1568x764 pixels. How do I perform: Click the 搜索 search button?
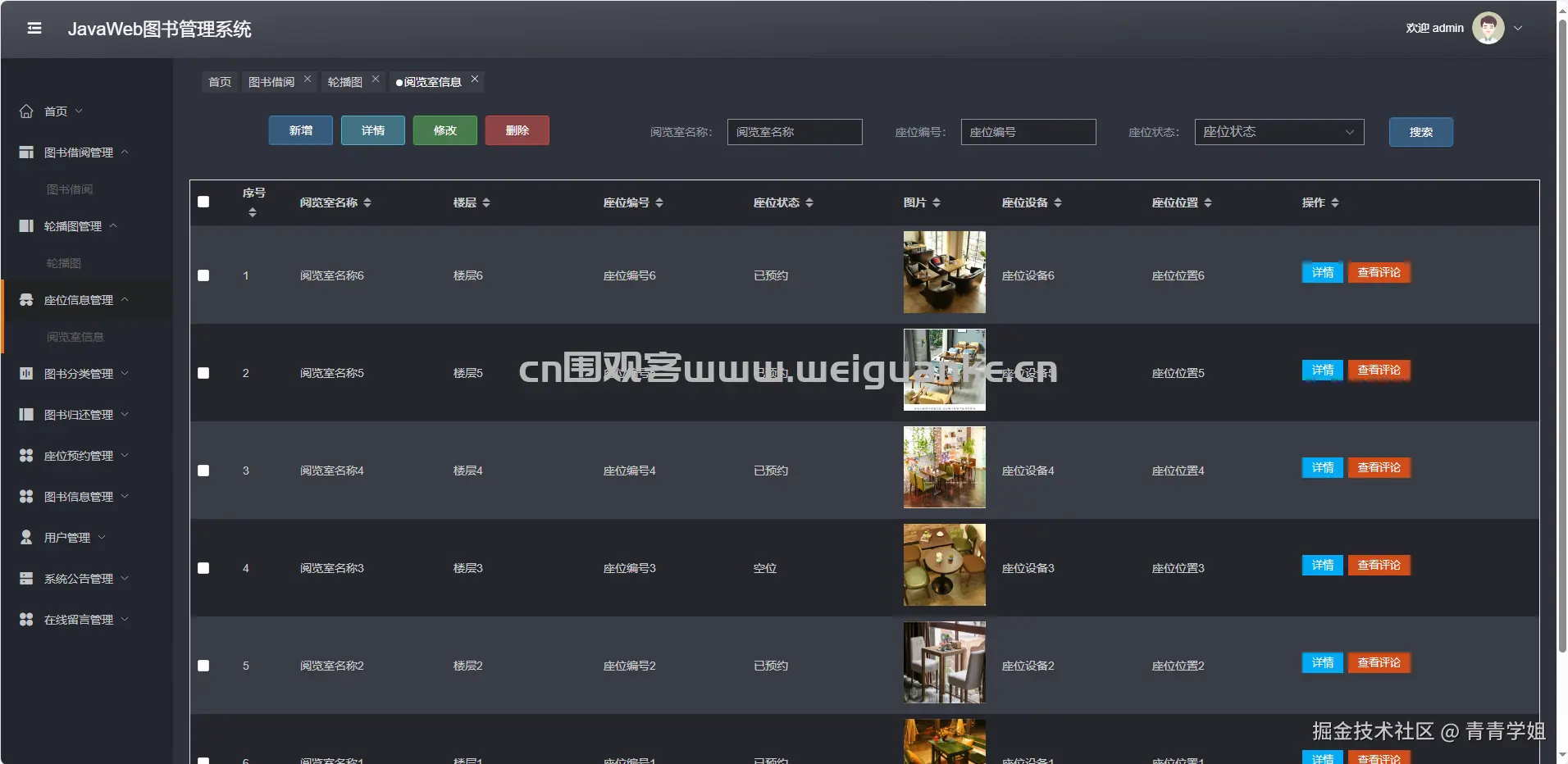[x=1421, y=132]
